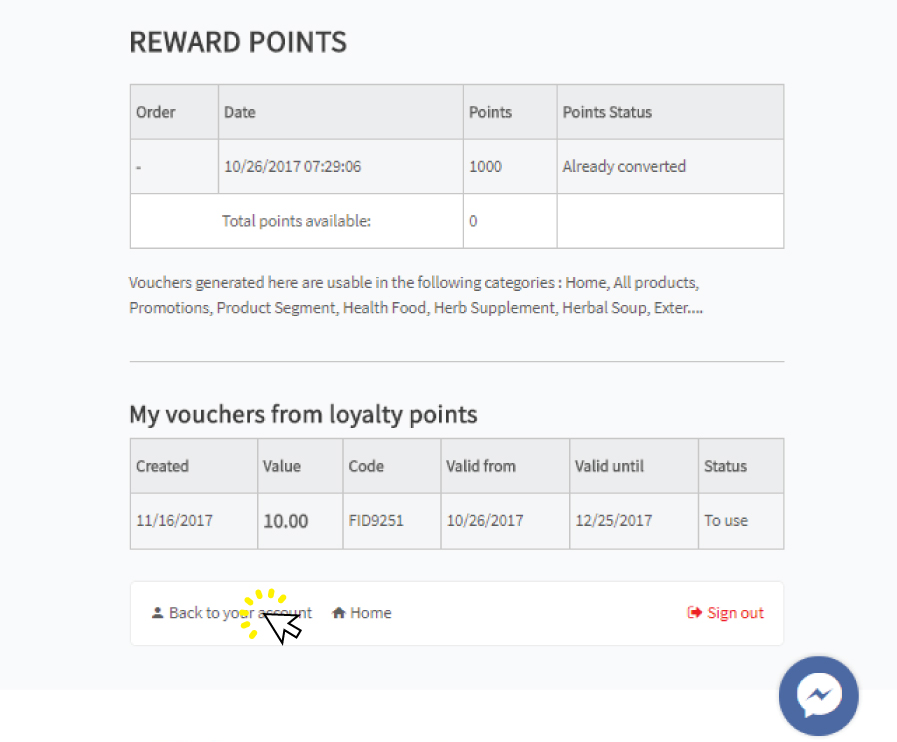Click the Valid from column header
This screenshot has height=742, width=897.
point(505,466)
